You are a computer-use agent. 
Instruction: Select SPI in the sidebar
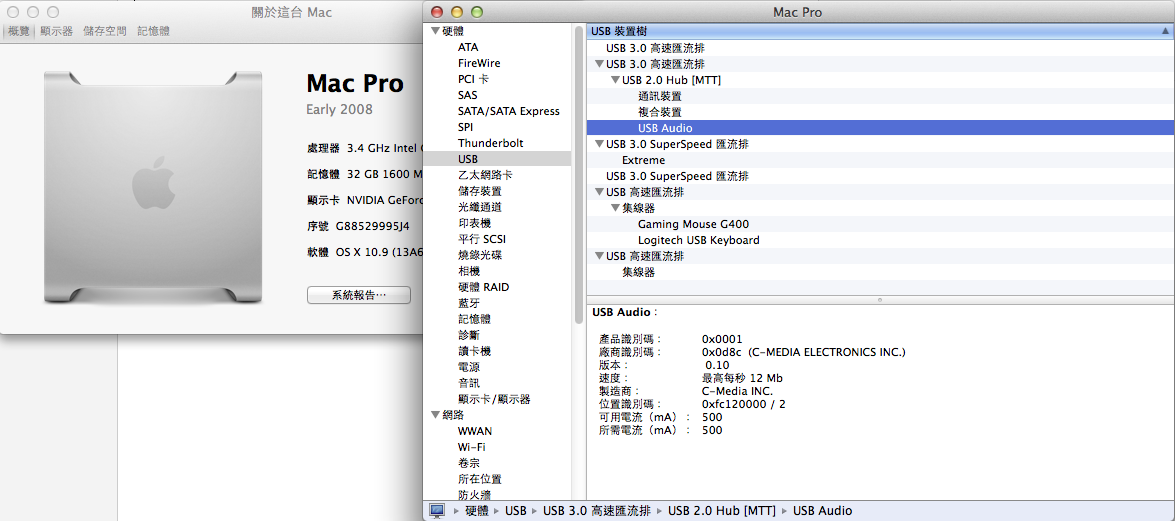pyautogui.click(x=465, y=127)
